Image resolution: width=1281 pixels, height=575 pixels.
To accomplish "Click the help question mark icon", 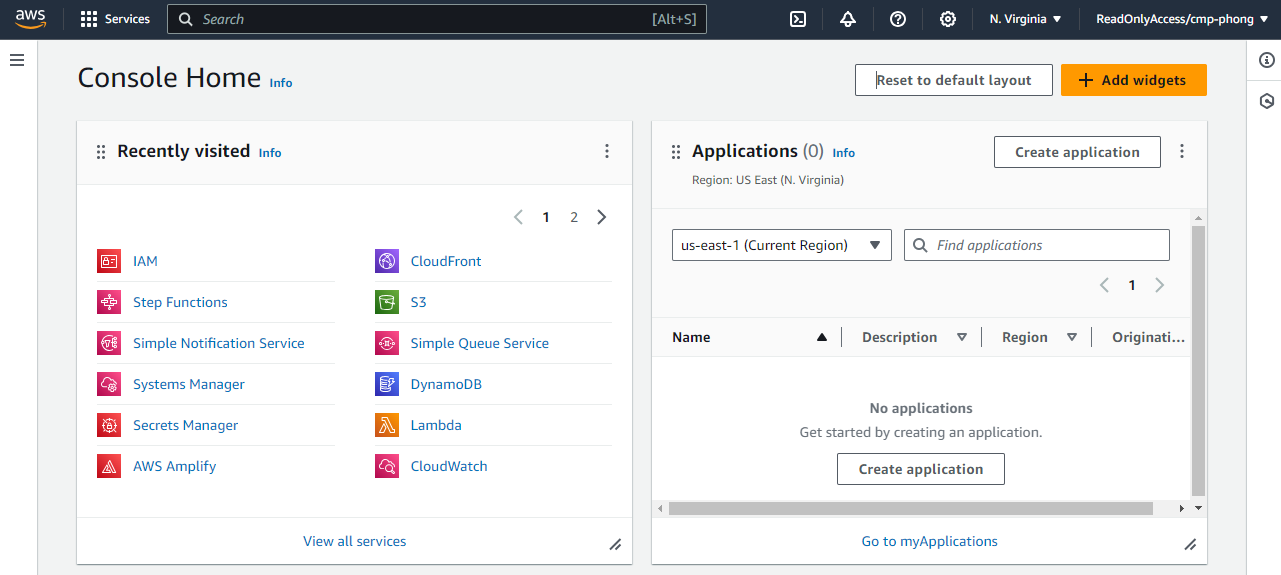I will click(x=898, y=19).
